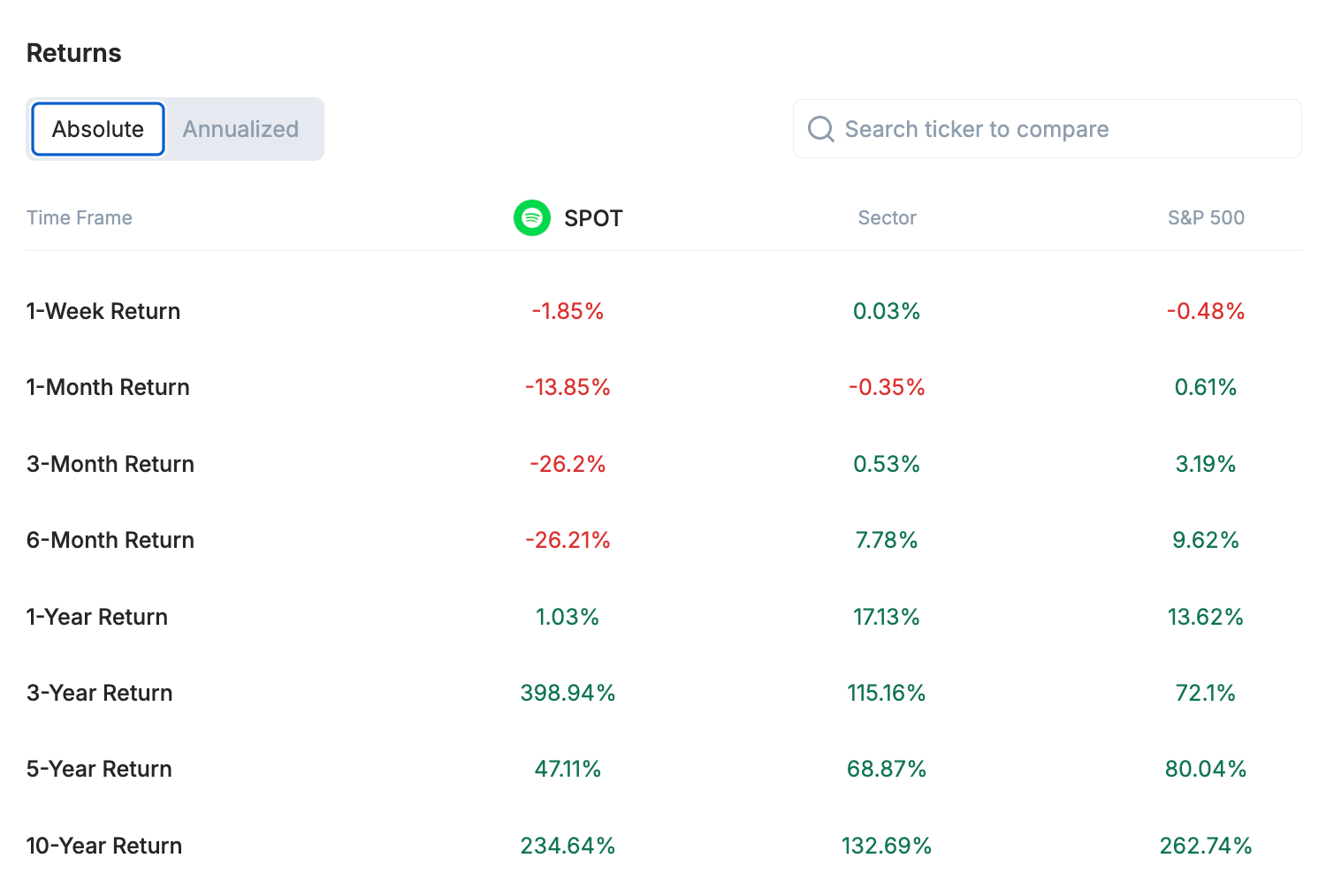This screenshot has height=896, width=1326.
Task: Click the Time Frame column header
Action: tap(80, 218)
